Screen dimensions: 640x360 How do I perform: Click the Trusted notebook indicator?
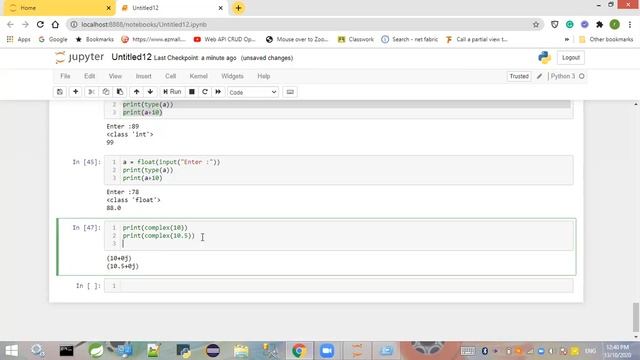click(519, 76)
